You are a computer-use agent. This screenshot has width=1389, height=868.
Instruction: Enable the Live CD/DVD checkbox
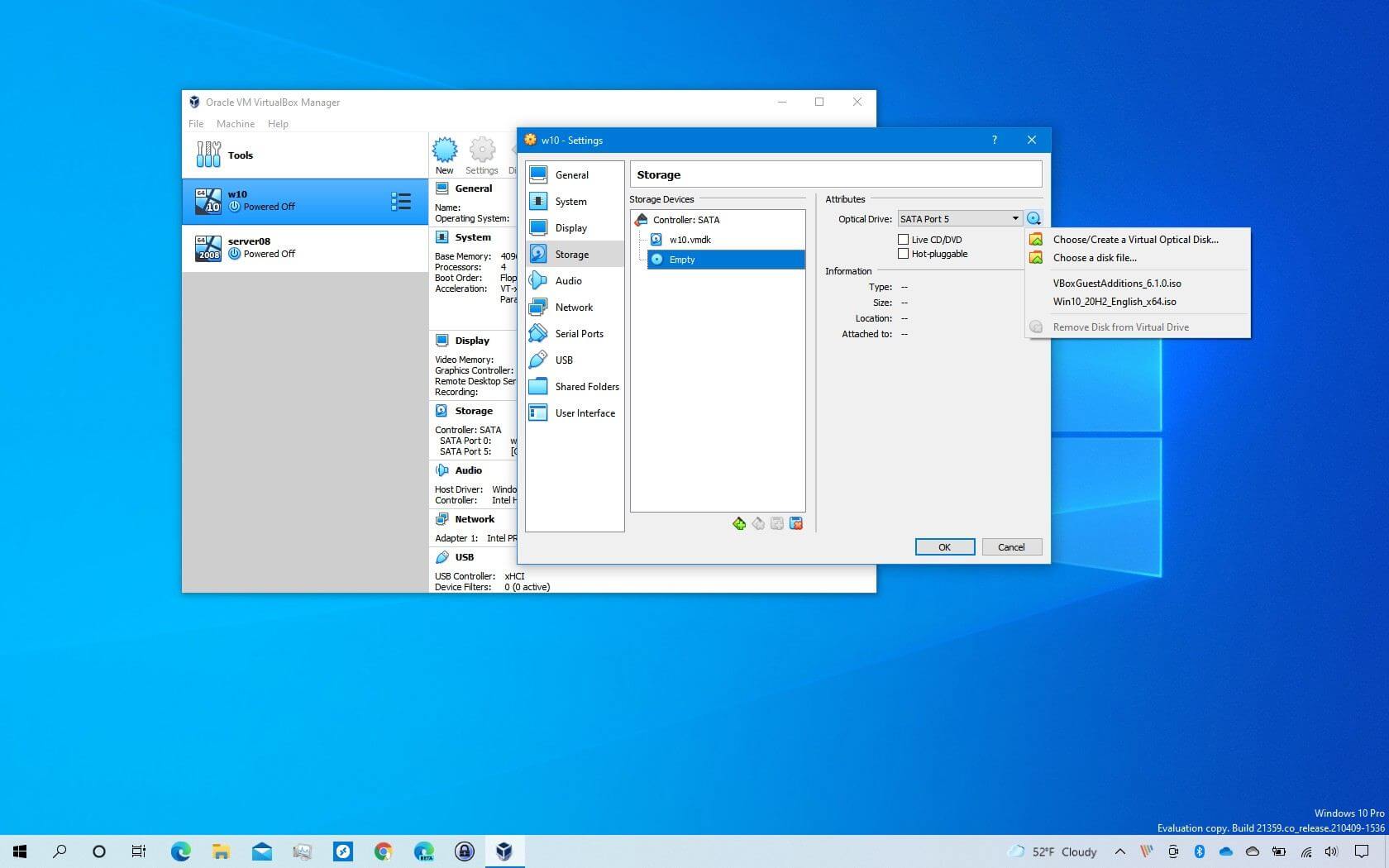click(904, 239)
